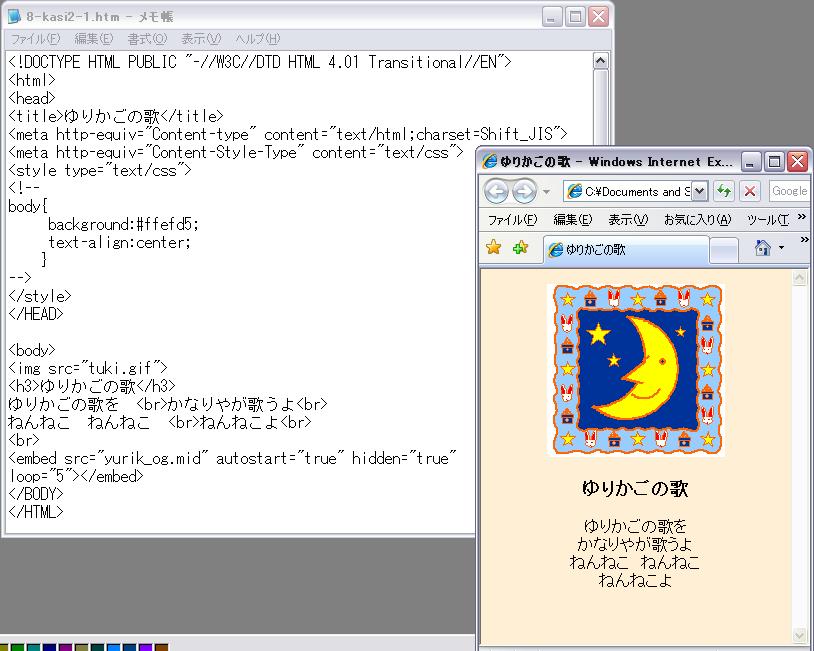Maximize the Notepad window
Viewport: 814px width, 651px height.
(575, 17)
